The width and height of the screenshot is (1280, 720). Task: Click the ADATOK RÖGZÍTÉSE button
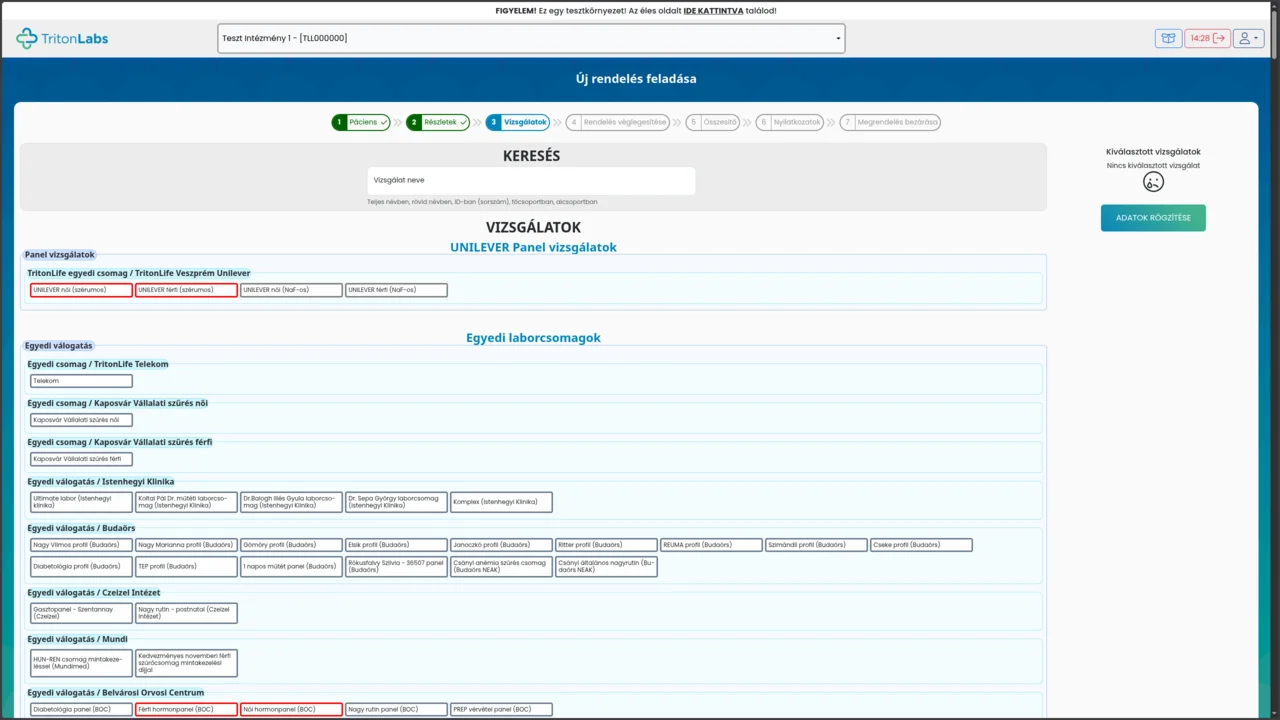point(1153,218)
